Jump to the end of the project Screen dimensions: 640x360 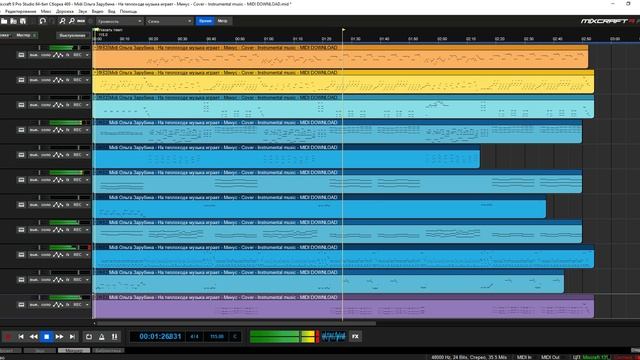pos(72,337)
